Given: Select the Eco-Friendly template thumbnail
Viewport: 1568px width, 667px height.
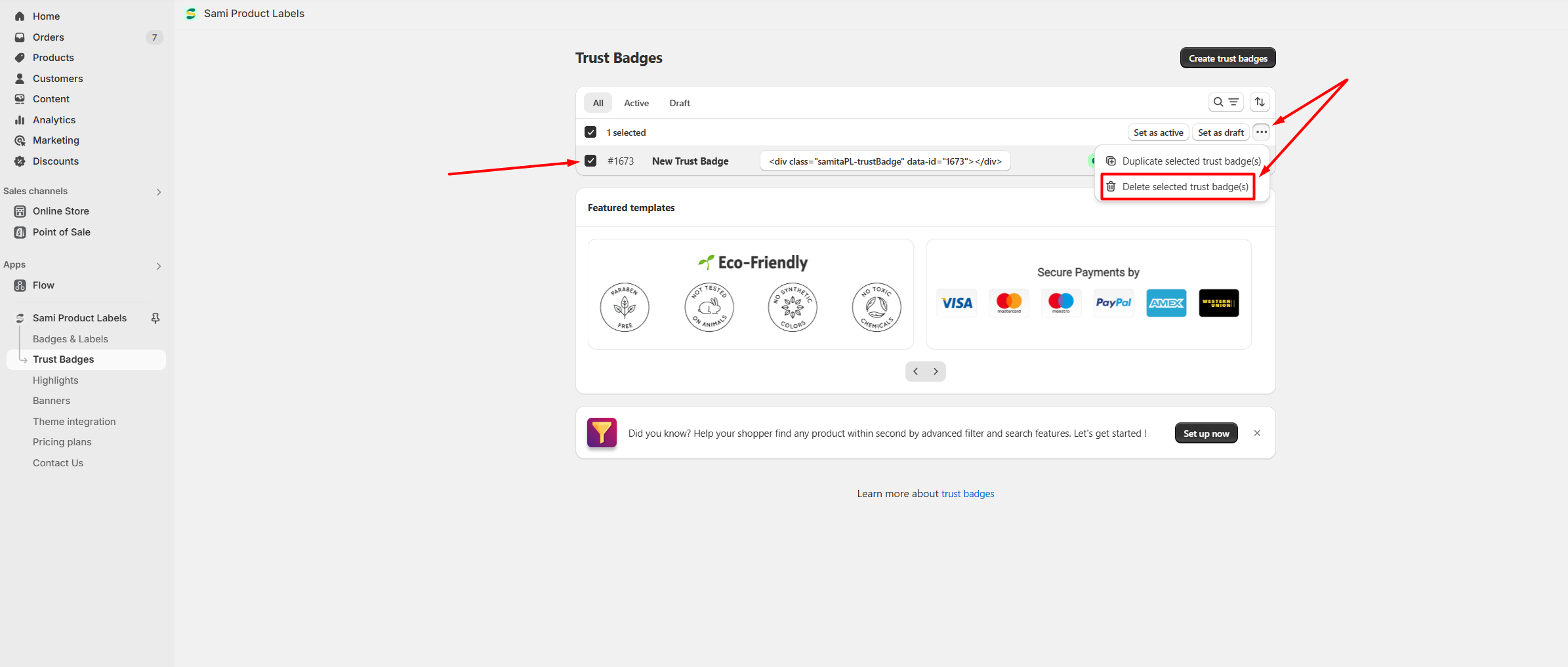Looking at the screenshot, I should pyautogui.click(x=751, y=294).
